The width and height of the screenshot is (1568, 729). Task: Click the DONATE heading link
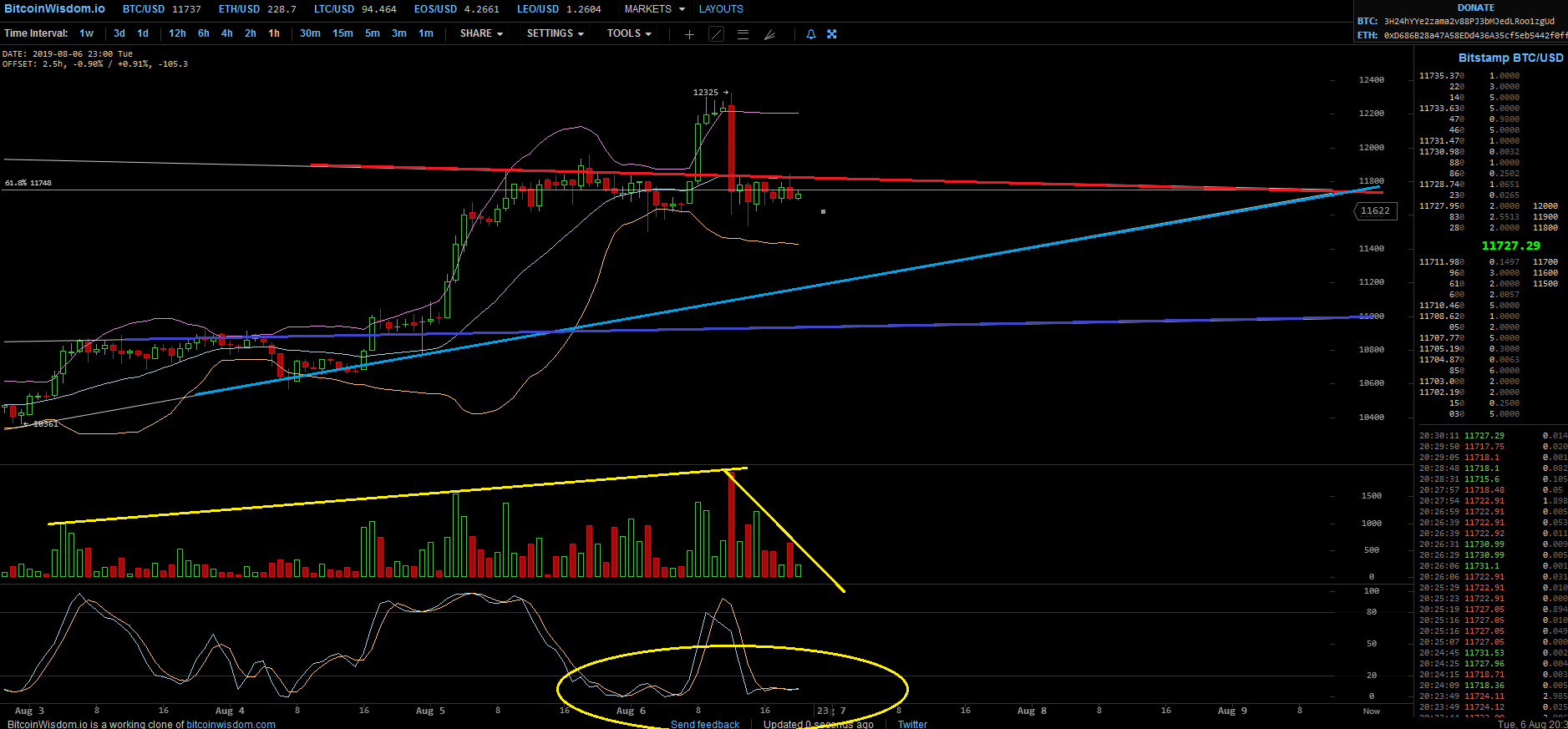tap(1476, 8)
